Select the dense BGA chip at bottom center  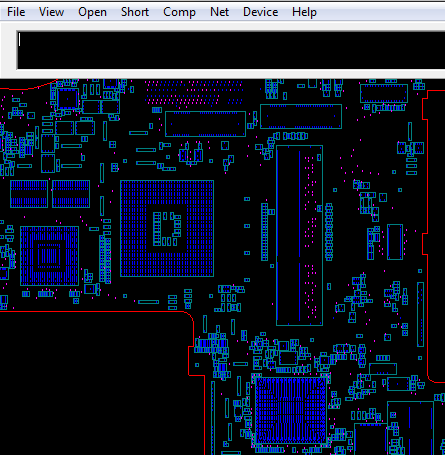coord(291,410)
